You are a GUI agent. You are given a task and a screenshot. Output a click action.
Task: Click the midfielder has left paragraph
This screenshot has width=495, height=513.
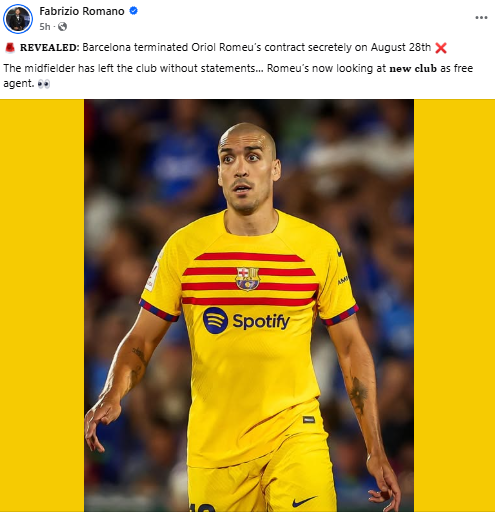(238, 76)
